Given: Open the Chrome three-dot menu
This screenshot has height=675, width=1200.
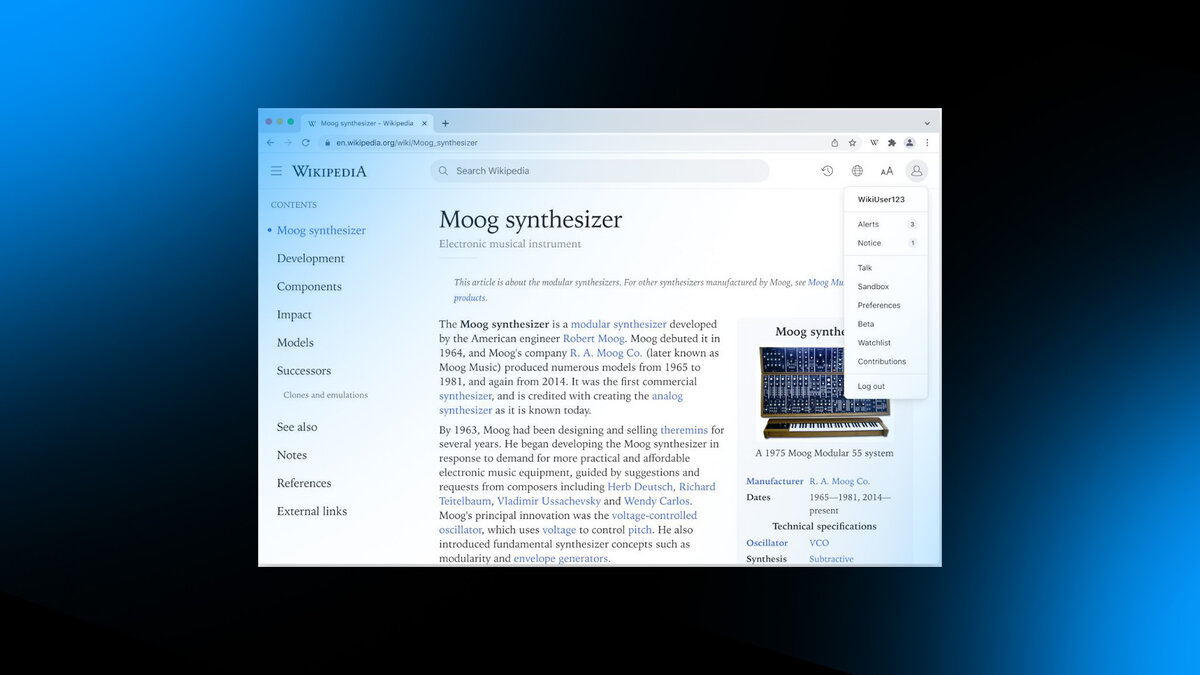Looking at the screenshot, I should point(927,143).
